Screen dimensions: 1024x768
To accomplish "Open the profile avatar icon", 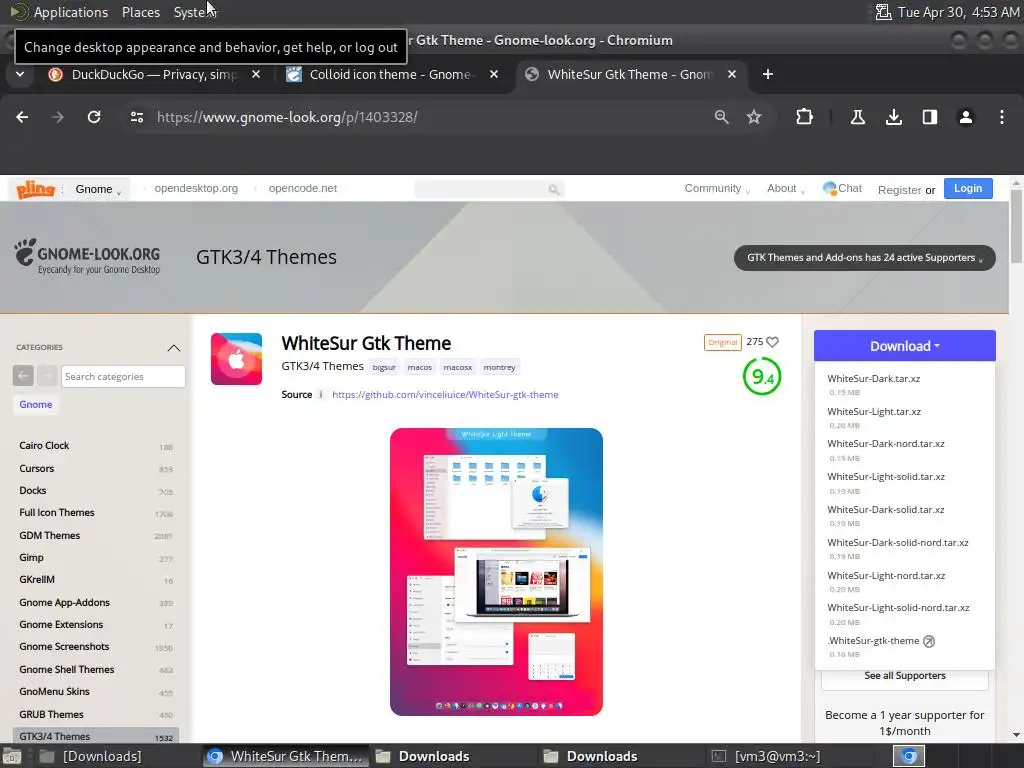I will pyautogui.click(x=965, y=117).
